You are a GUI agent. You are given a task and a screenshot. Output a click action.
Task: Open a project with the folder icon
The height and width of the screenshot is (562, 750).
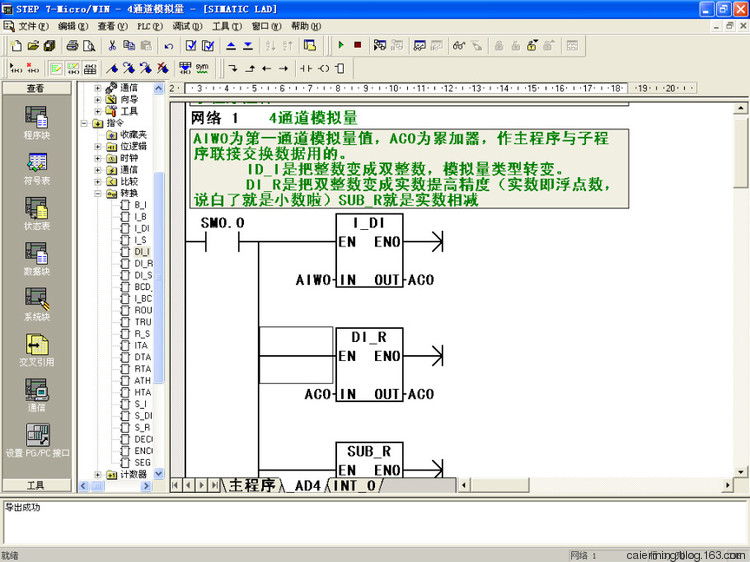[33, 45]
